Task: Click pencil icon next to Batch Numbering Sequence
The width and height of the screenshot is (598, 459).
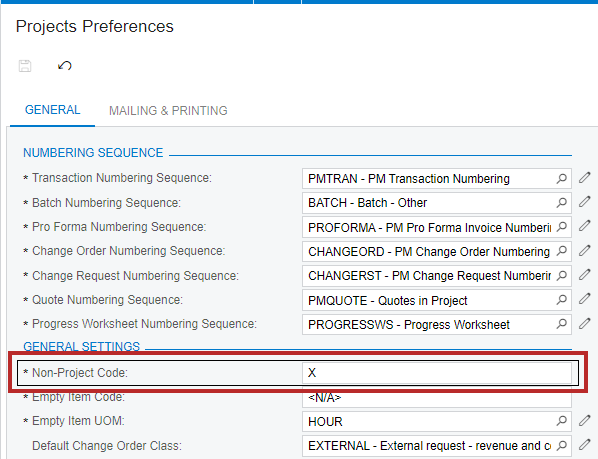Action: pos(584,202)
